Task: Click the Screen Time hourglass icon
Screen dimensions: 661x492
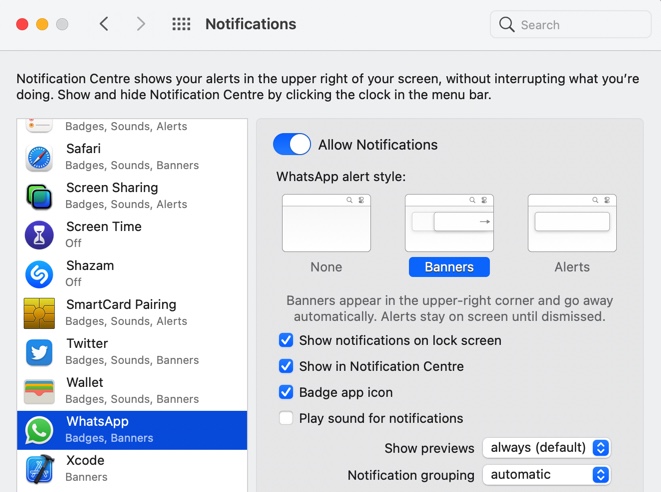Action: click(x=39, y=235)
